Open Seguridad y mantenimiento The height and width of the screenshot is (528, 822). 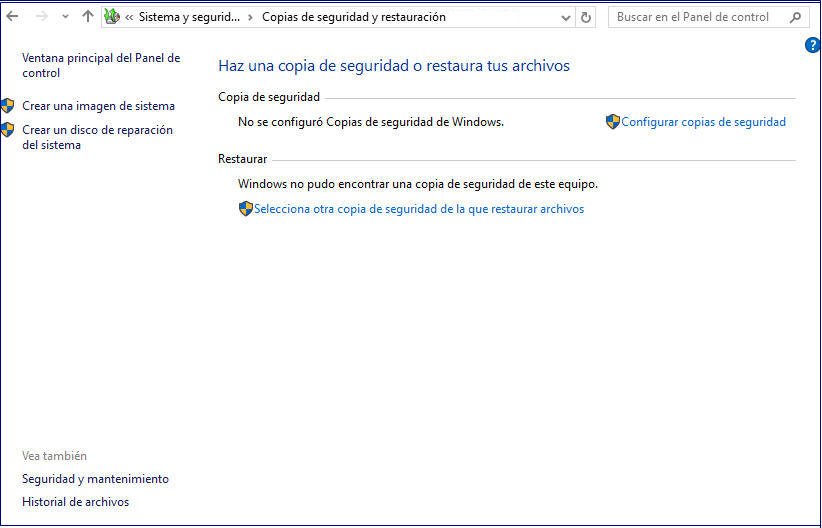tap(95, 479)
